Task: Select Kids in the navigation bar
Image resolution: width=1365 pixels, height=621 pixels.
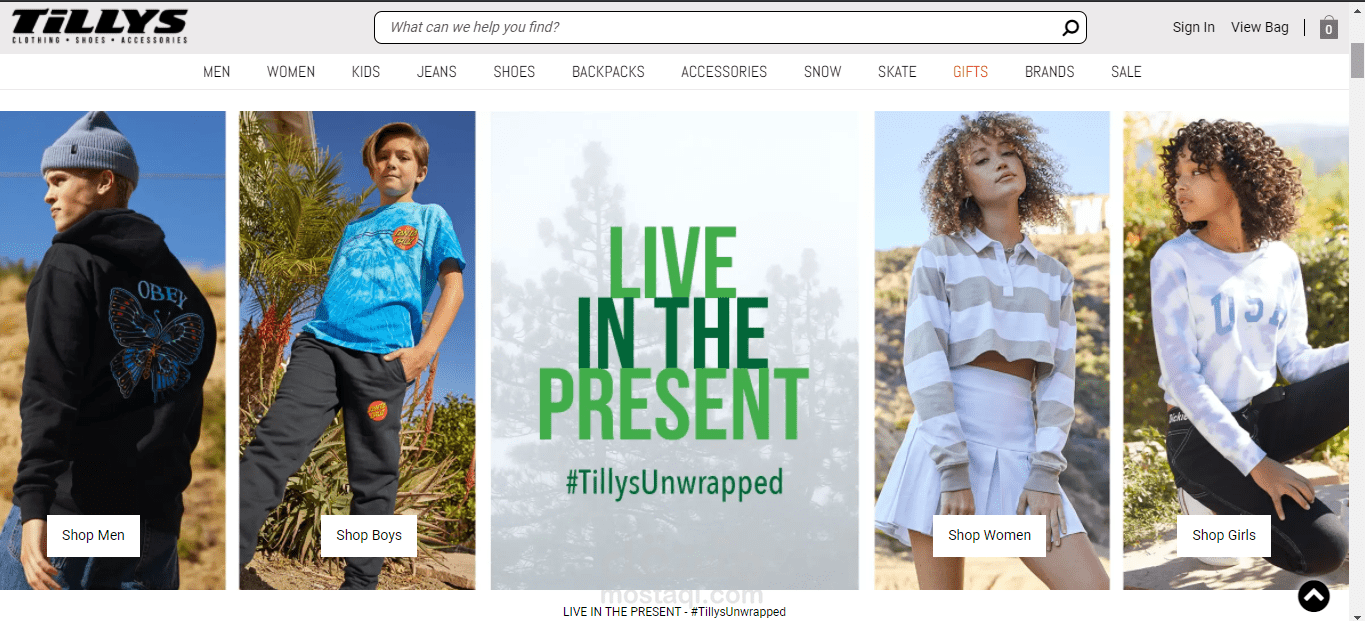Action: tap(366, 72)
